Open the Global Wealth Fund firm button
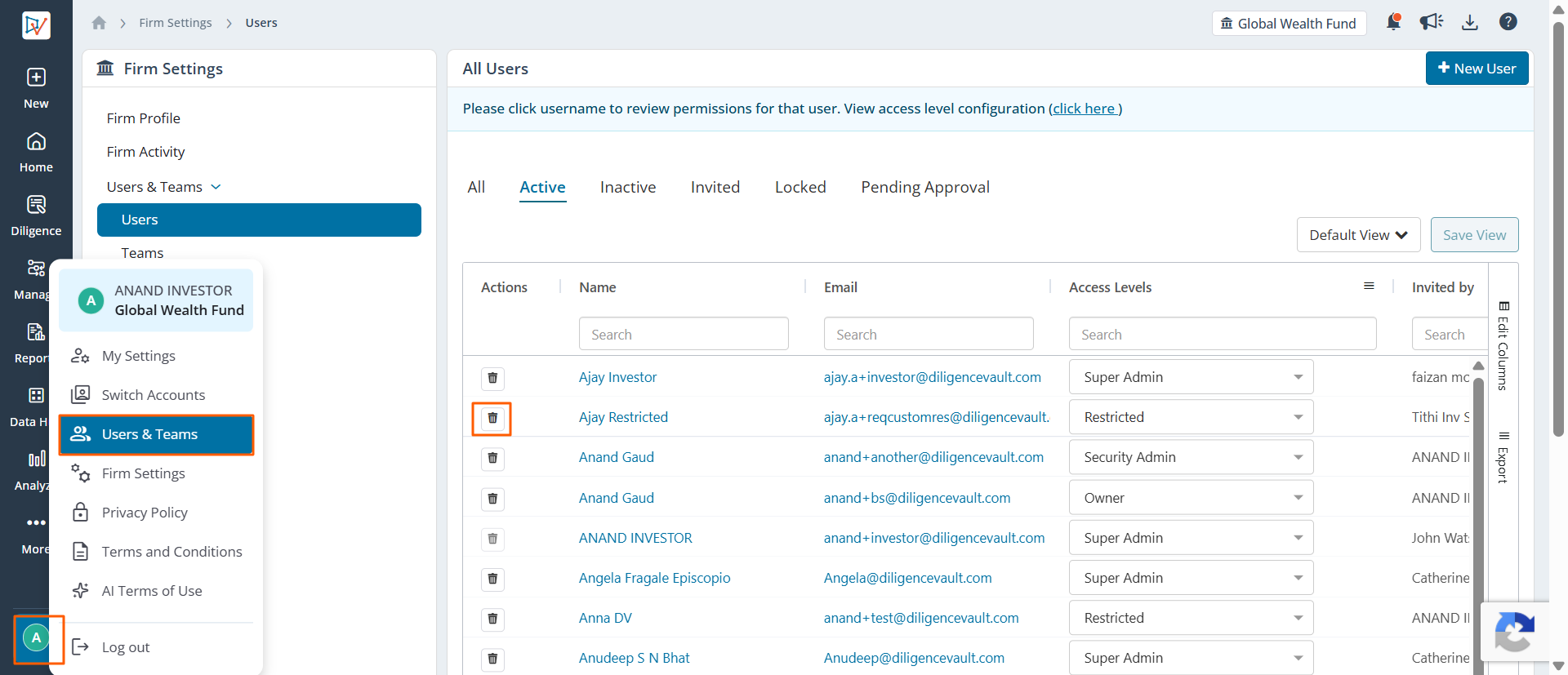The width and height of the screenshot is (1568, 675). 1289,23
